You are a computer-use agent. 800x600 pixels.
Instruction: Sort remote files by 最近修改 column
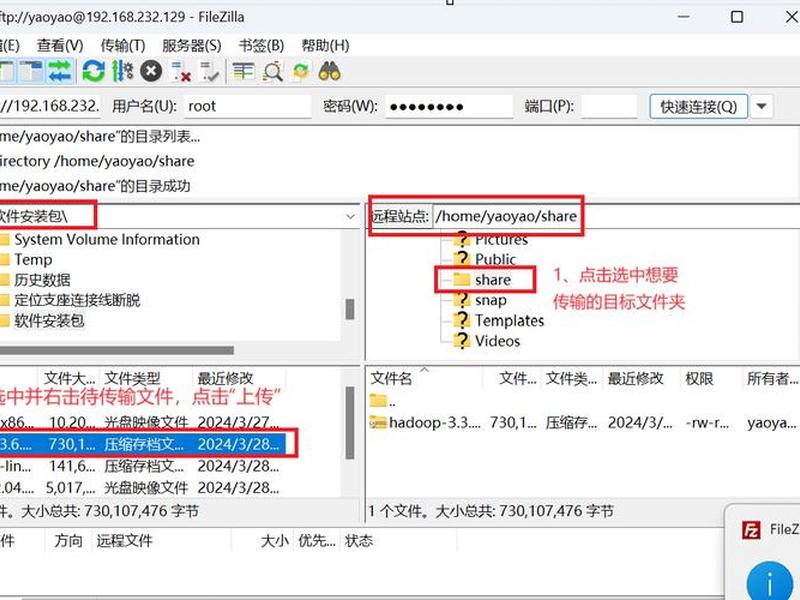pos(636,379)
